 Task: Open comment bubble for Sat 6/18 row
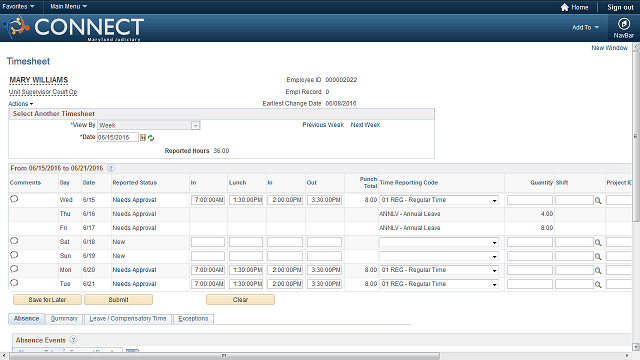click(14, 241)
